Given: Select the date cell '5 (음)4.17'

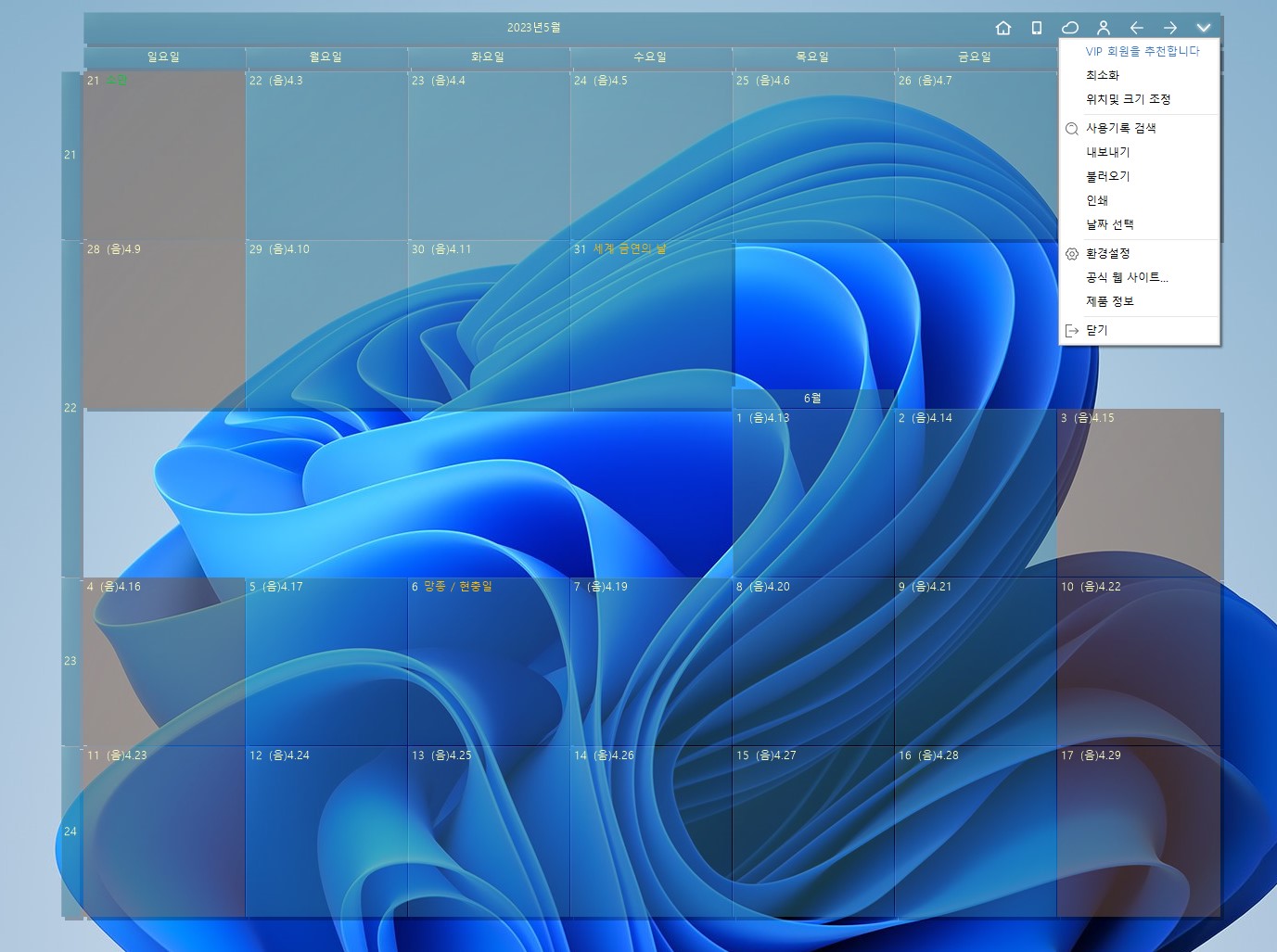Looking at the screenshot, I should tap(326, 662).
